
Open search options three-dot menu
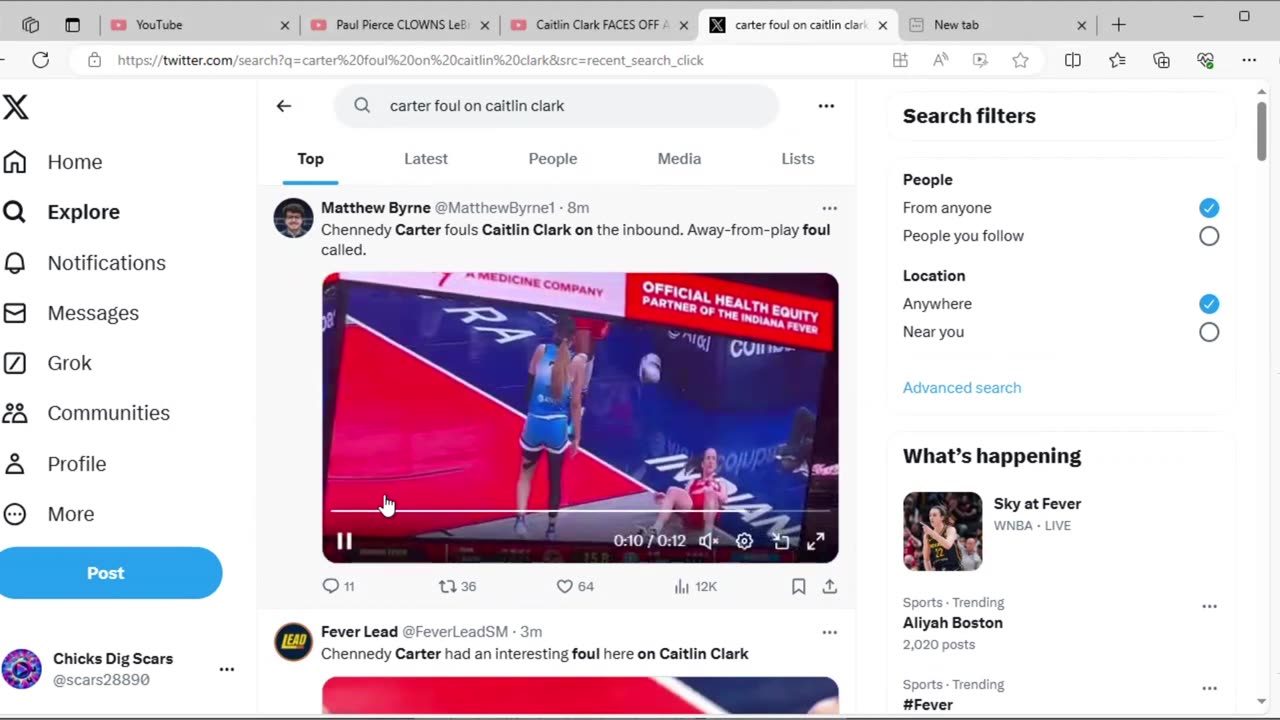click(826, 106)
